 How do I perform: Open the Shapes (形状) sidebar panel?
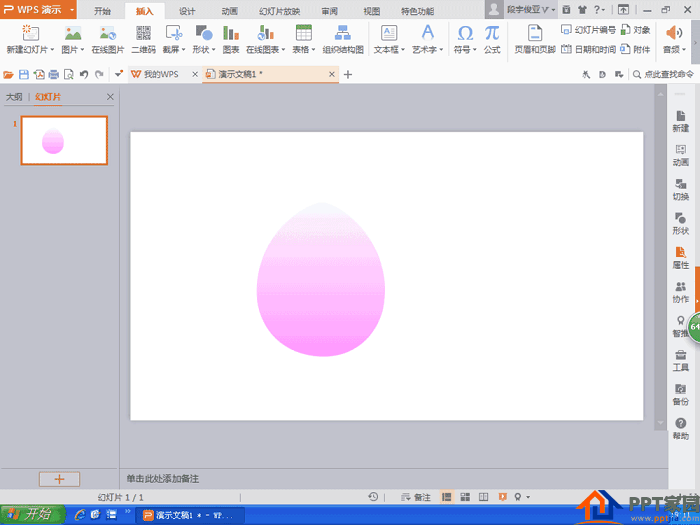tap(680, 224)
